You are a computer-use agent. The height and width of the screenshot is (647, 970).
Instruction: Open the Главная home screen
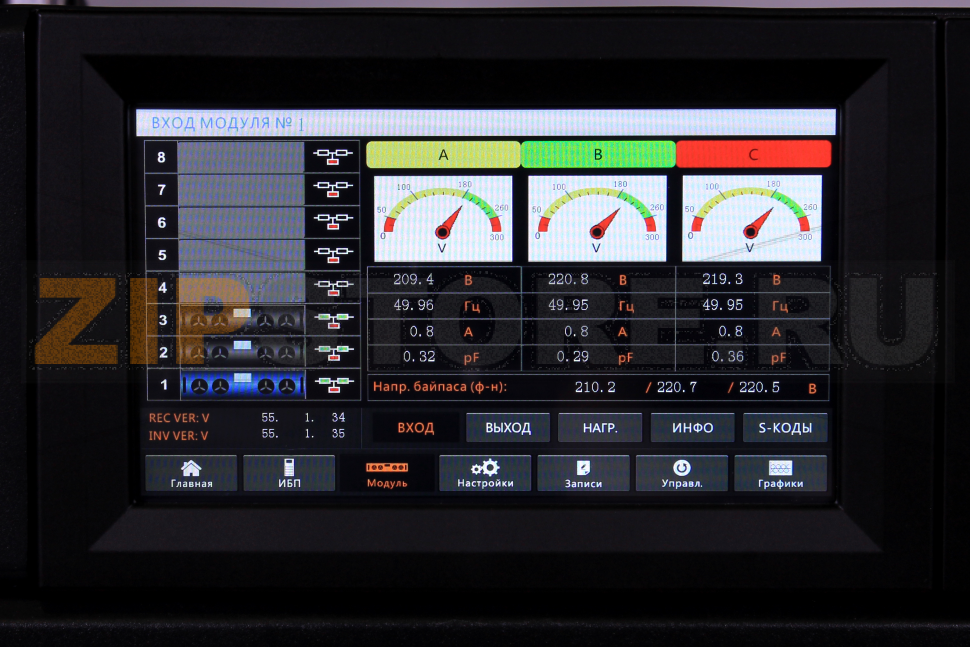point(191,473)
